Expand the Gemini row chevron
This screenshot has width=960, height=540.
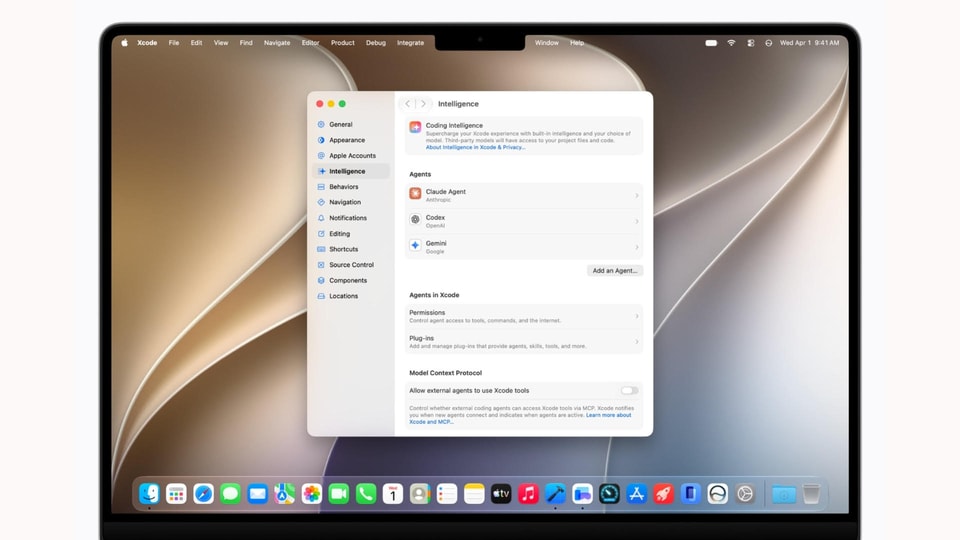(x=637, y=247)
